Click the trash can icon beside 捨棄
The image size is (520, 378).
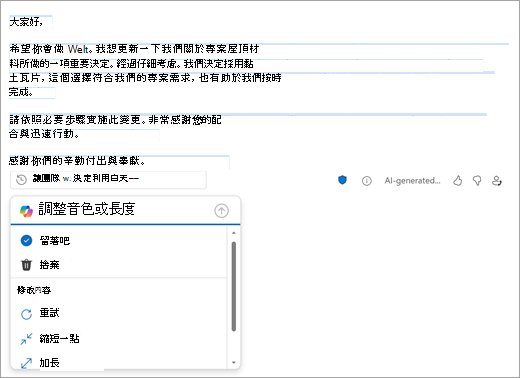26,265
